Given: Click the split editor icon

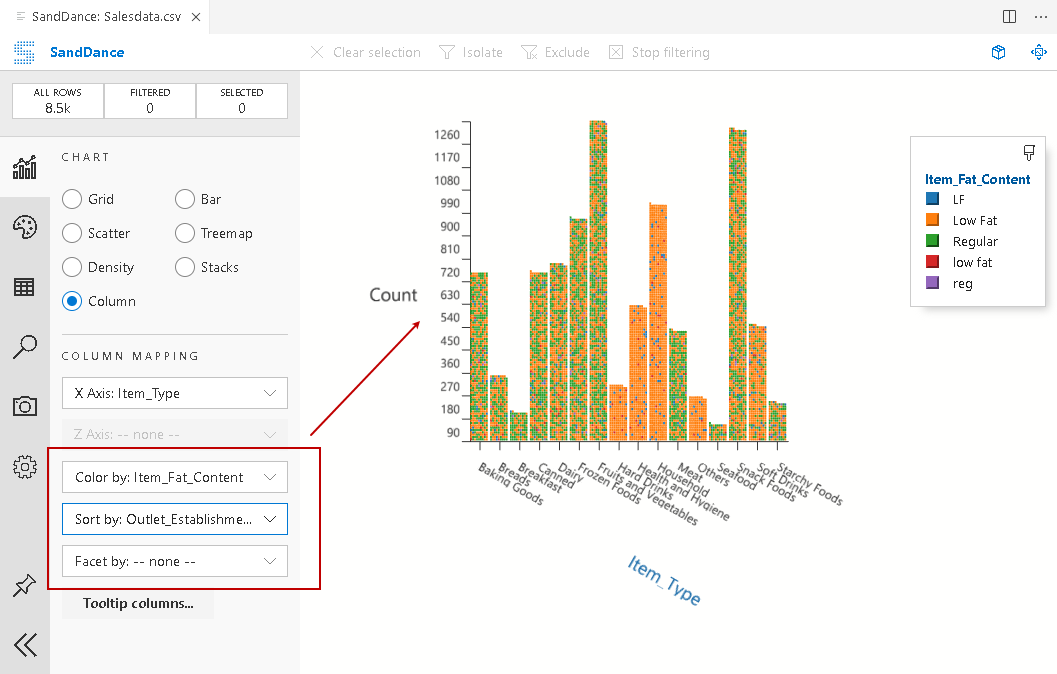Looking at the screenshot, I should pyautogui.click(x=1009, y=16).
